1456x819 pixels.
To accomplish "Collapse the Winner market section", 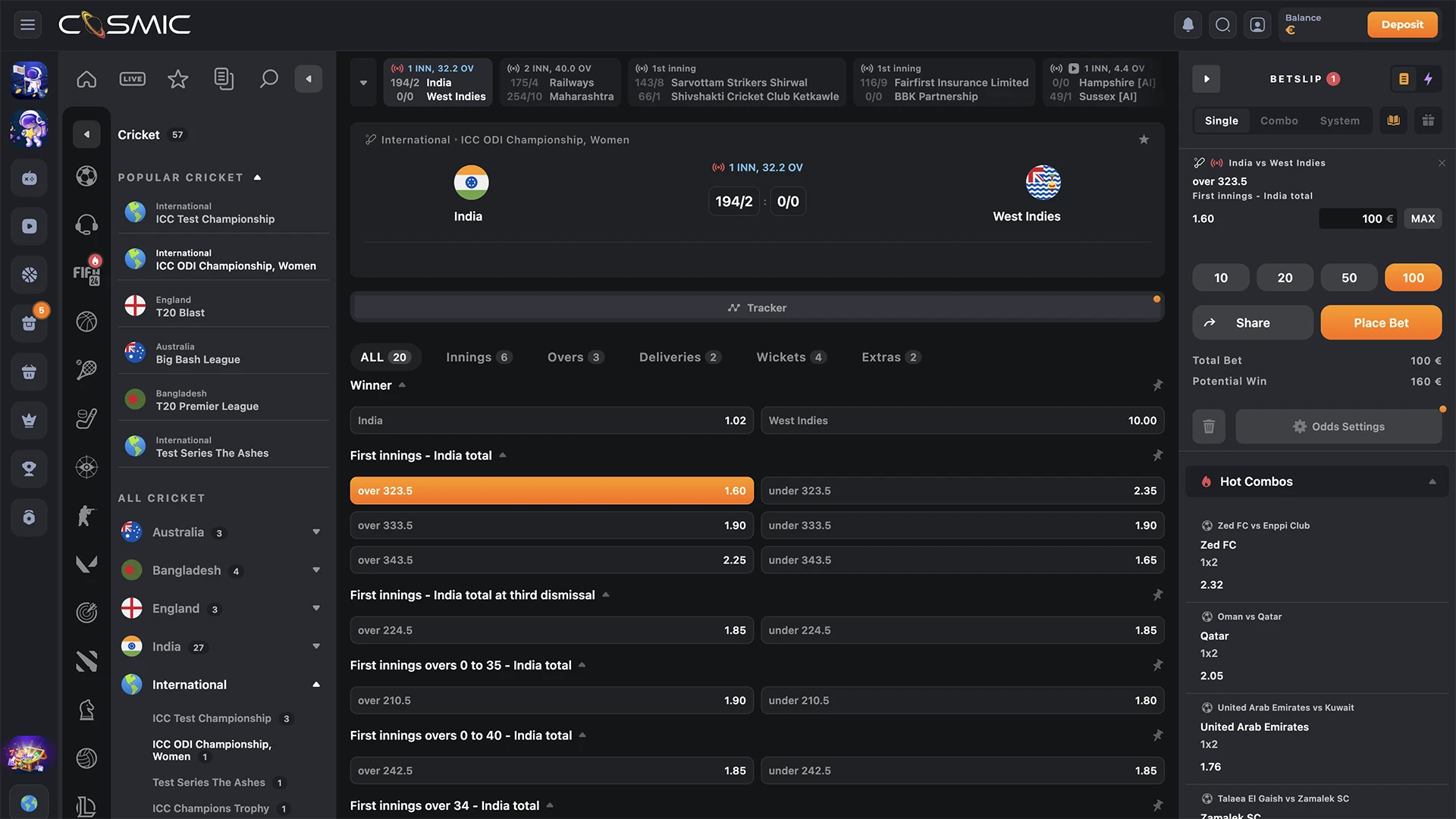I will coord(402,385).
